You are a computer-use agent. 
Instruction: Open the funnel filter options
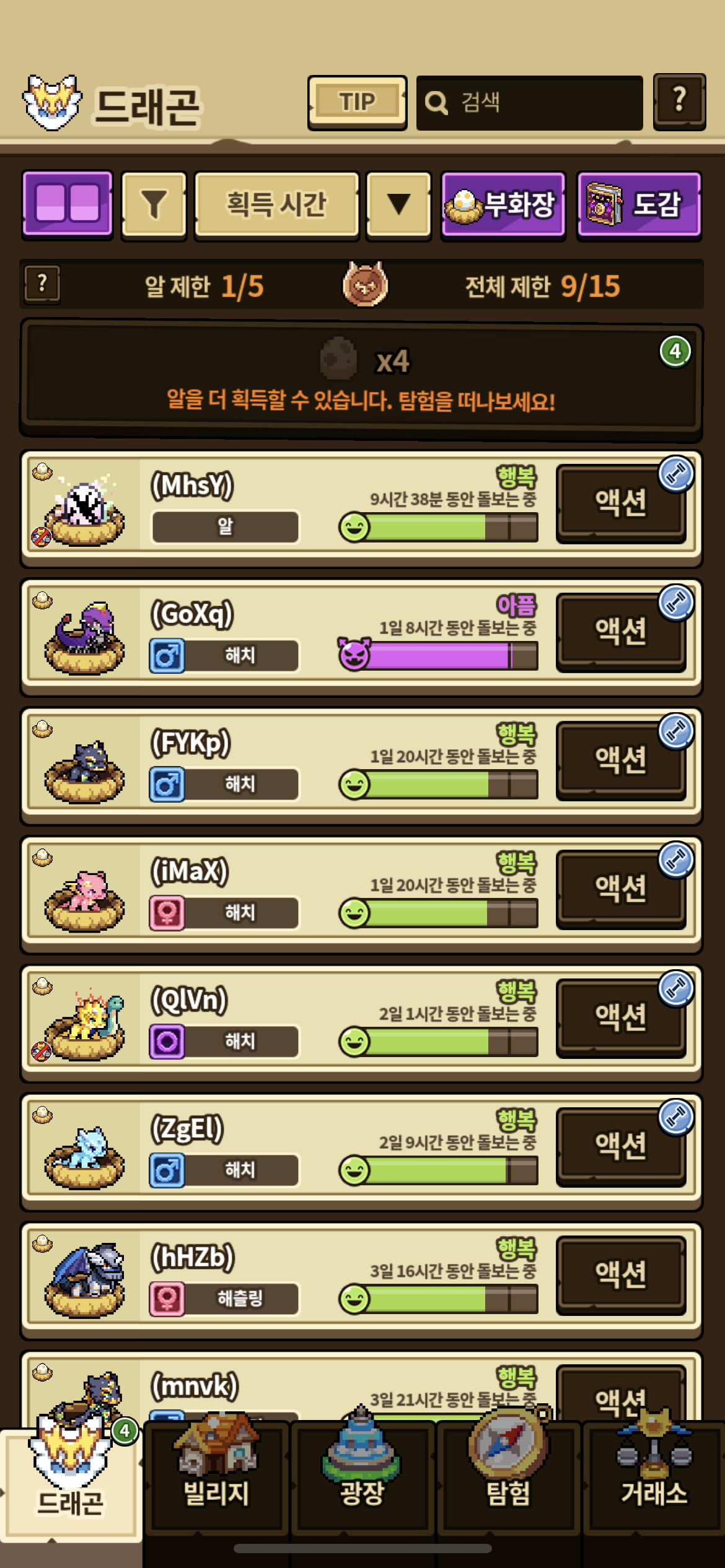(x=154, y=205)
